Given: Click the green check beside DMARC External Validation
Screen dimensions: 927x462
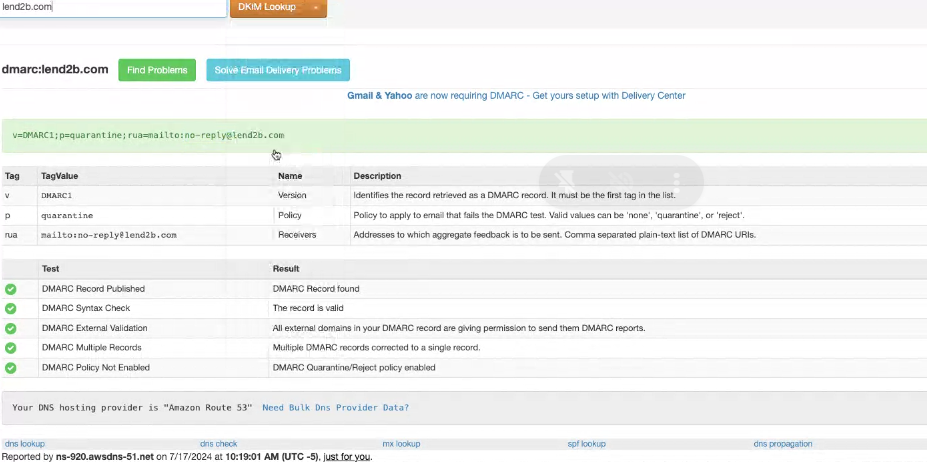Looking at the screenshot, I should click(x=11, y=328).
